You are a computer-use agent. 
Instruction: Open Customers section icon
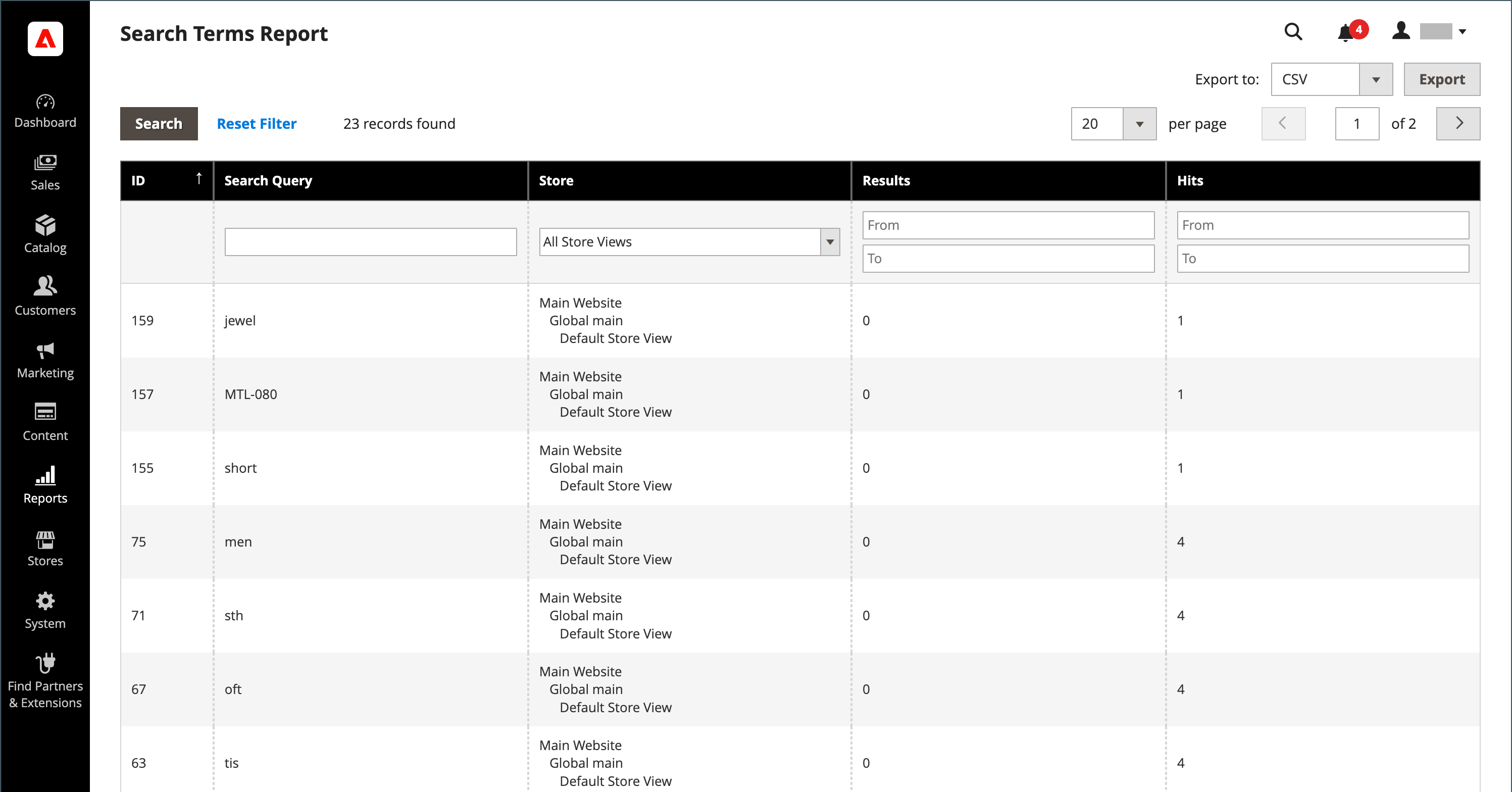coord(45,286)
